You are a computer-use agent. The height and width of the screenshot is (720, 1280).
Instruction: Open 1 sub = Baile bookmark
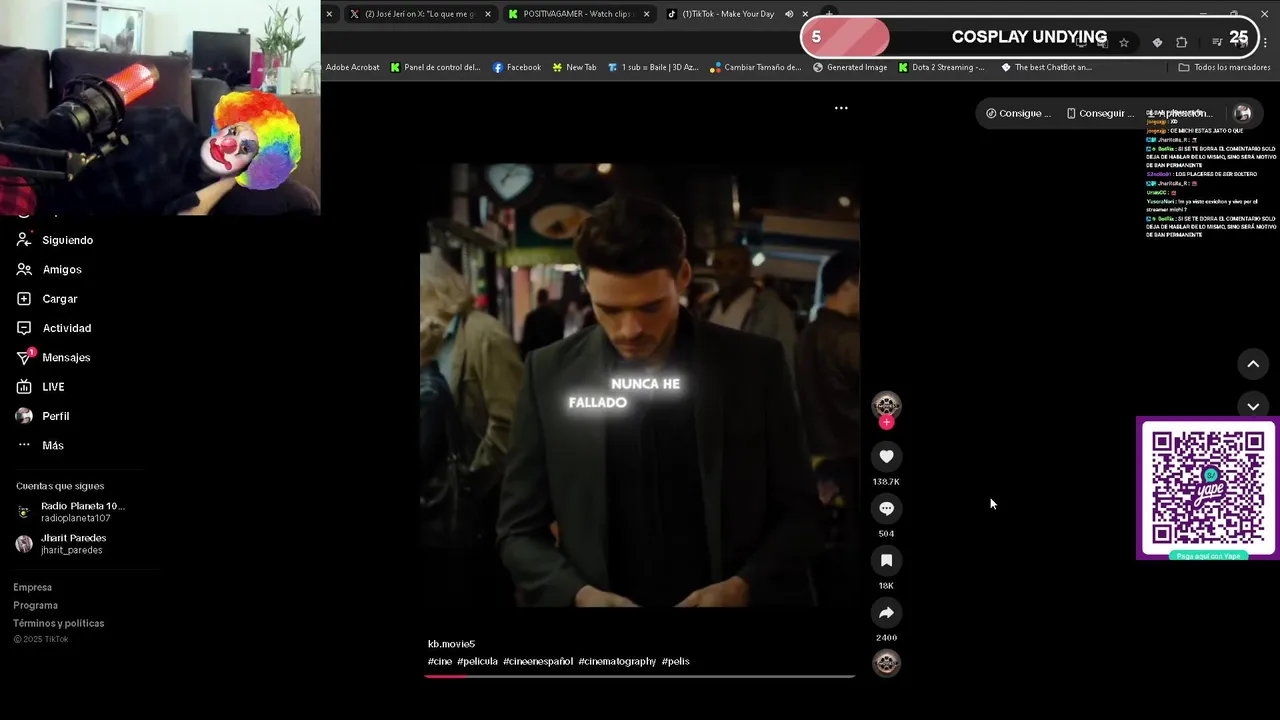653,67
